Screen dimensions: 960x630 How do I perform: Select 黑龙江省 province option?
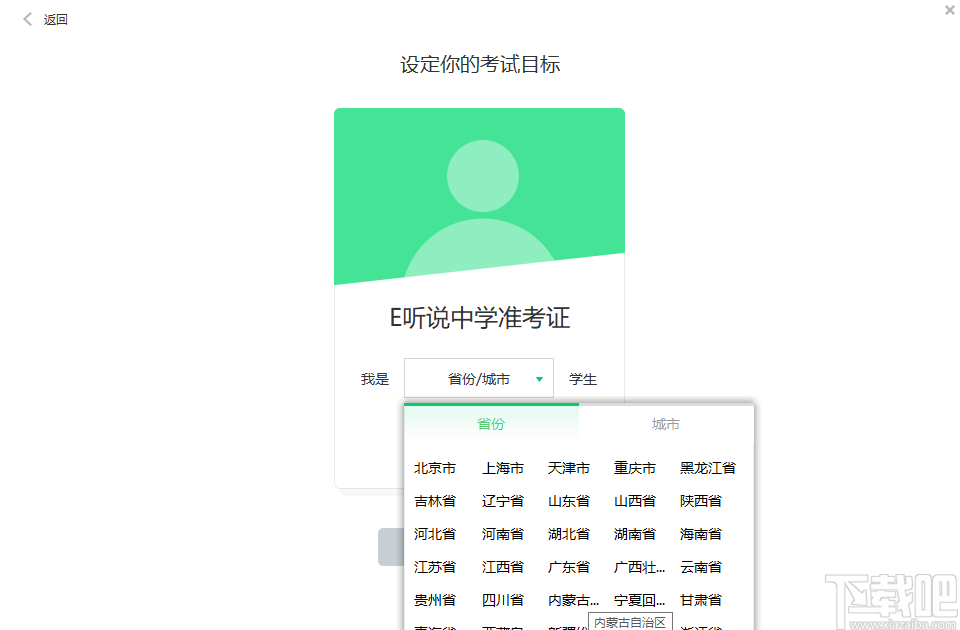pos(708,467)
